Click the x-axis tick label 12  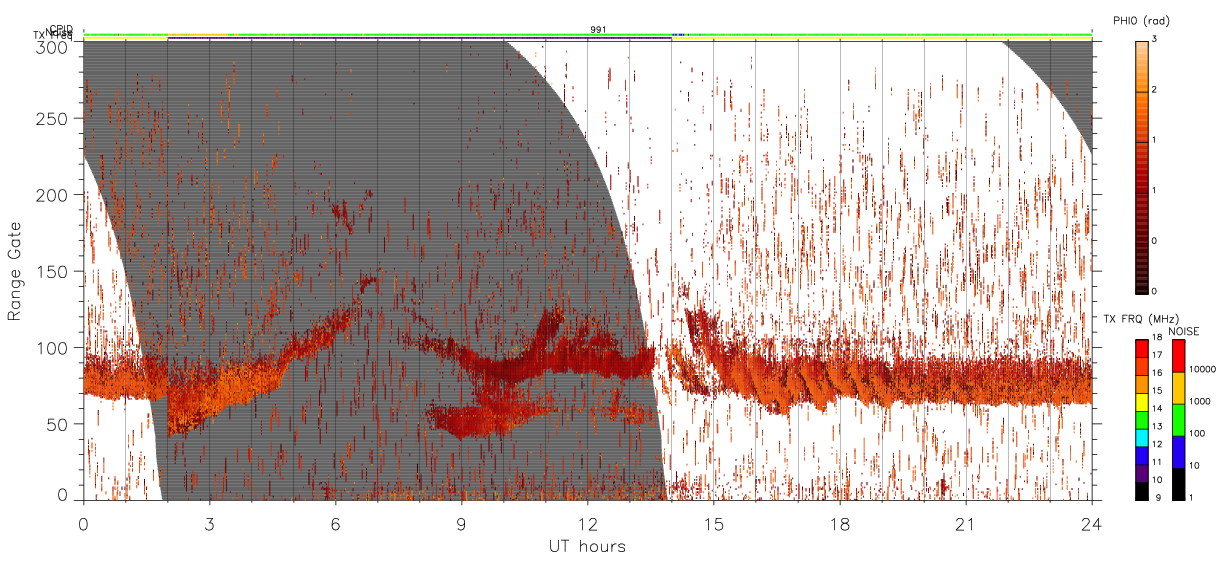[x=587, y=524]
